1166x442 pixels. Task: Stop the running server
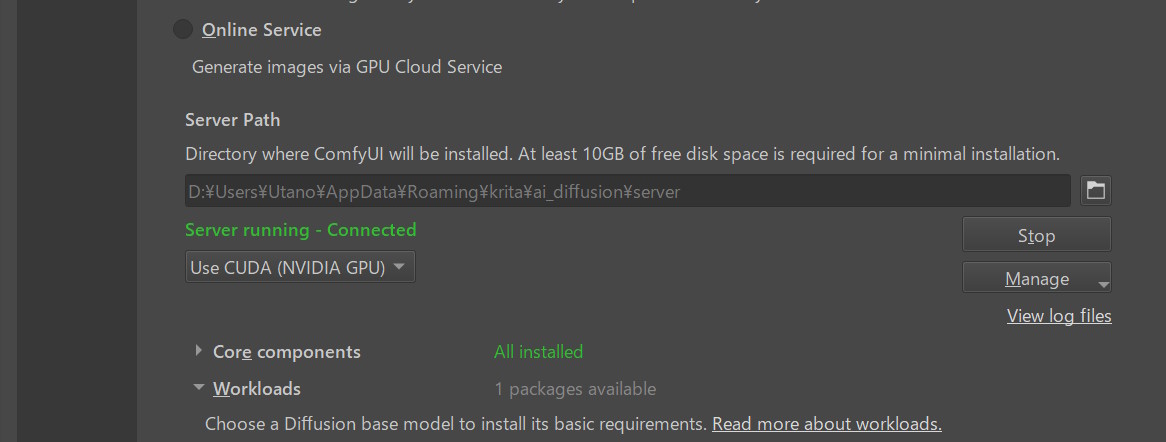tap(1037, 235)
